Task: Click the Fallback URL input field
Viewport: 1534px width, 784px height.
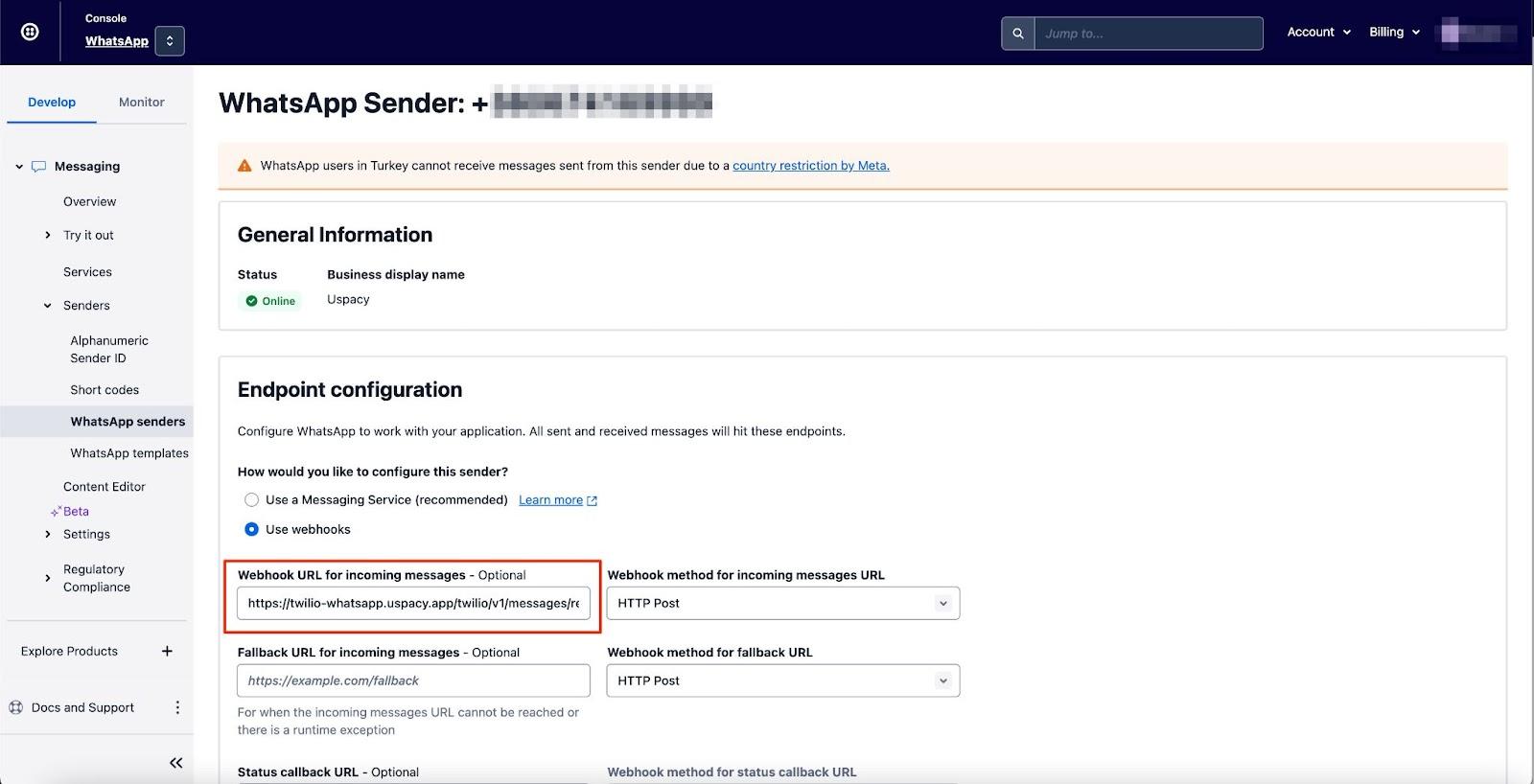Action: (413, 680)
